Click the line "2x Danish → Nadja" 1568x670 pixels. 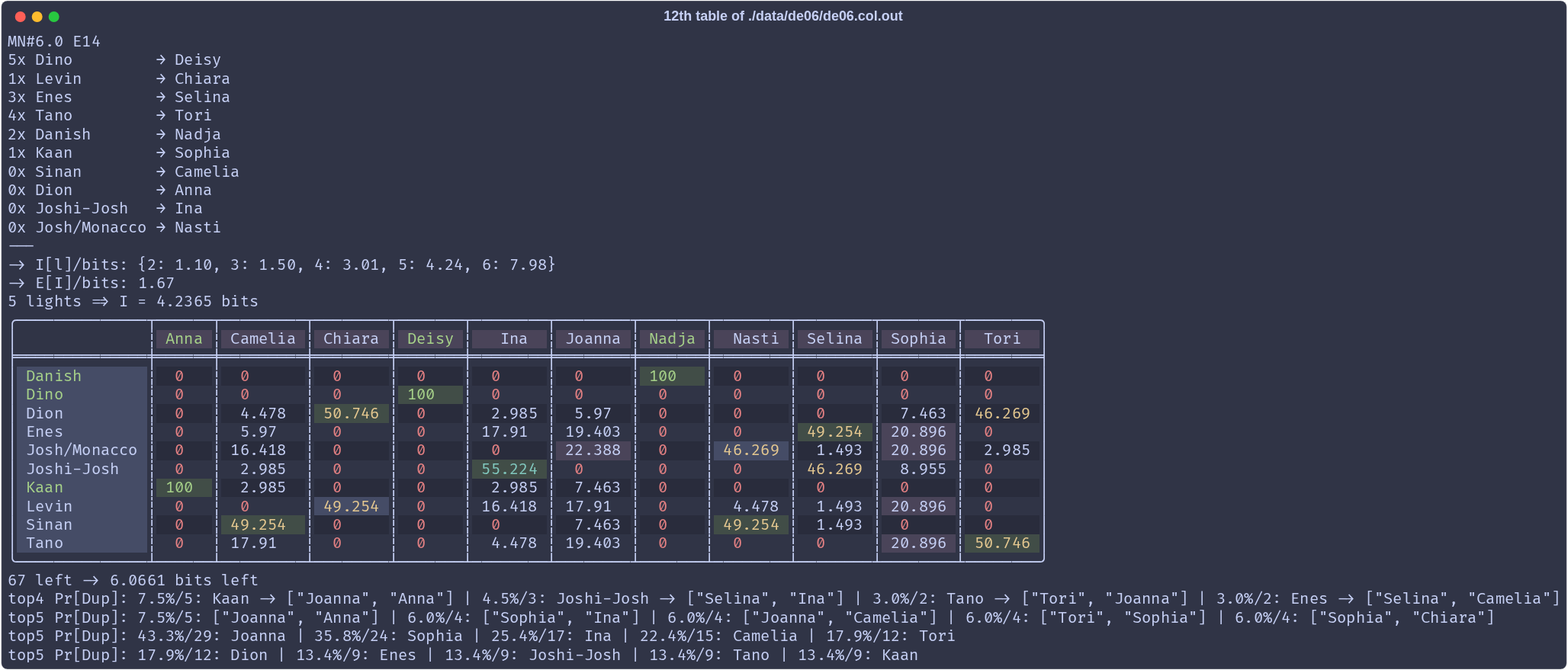[114, 135]
